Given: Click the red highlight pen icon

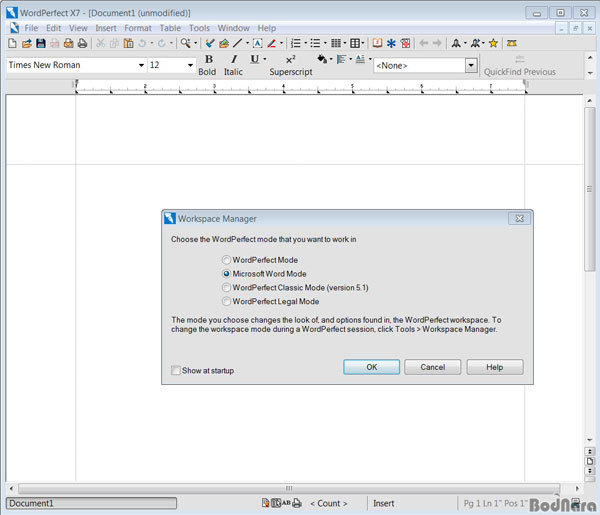Looking at the screenshot, I should [x=272, y=43].
